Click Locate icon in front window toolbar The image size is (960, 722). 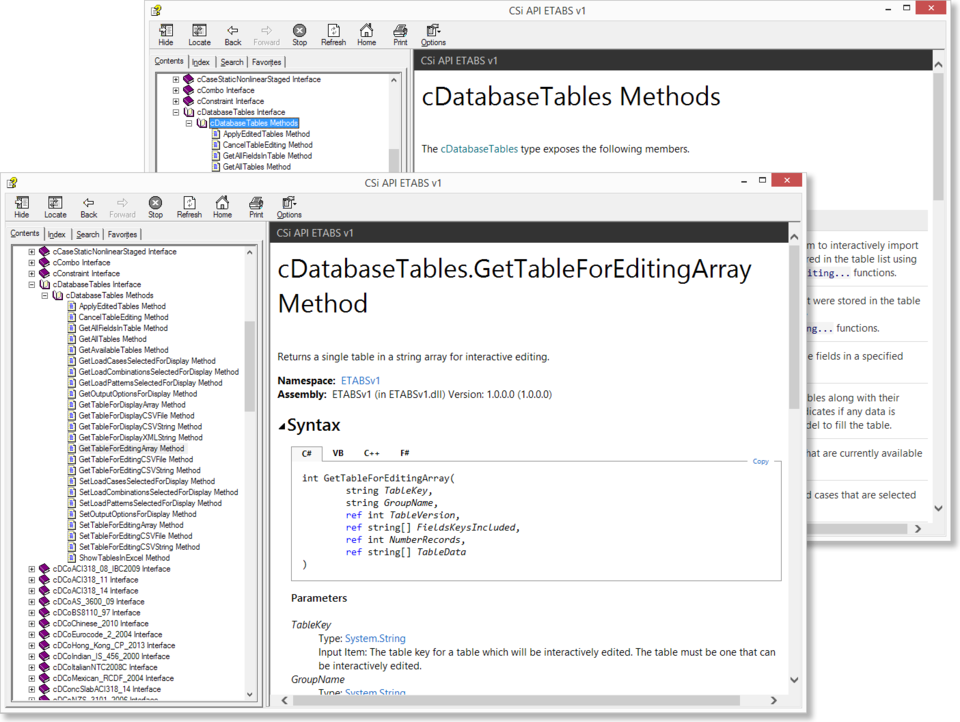[x=55, y=207]
